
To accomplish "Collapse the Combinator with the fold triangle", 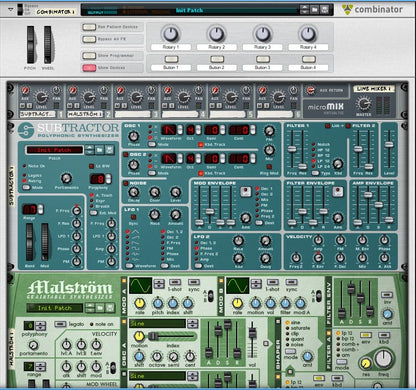I will click(x=11, y=10).
